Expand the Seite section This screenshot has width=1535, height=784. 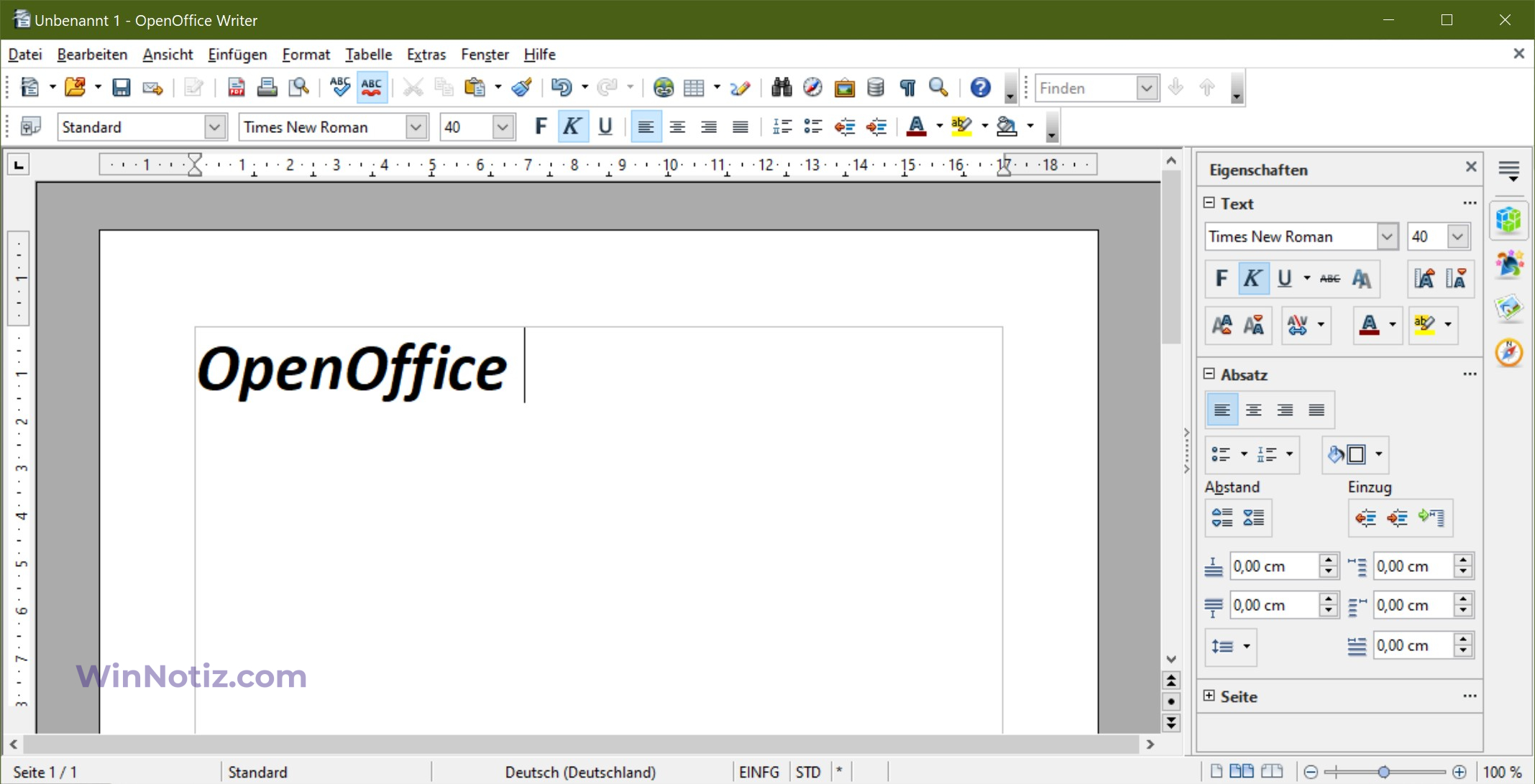pyautogui.click(x=1210, y=696)
